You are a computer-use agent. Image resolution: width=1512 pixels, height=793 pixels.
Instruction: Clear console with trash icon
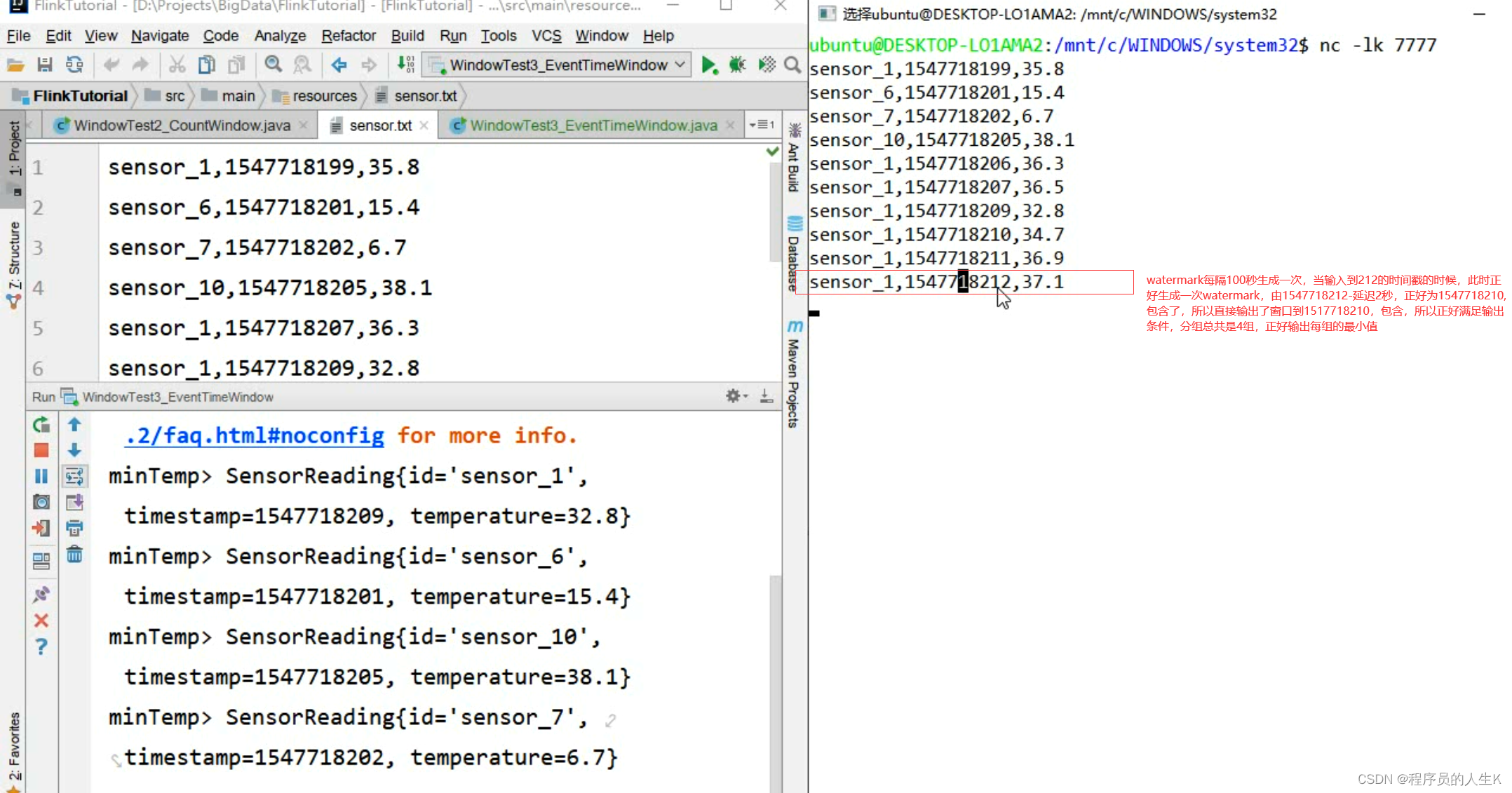click(x=74, y=555)
